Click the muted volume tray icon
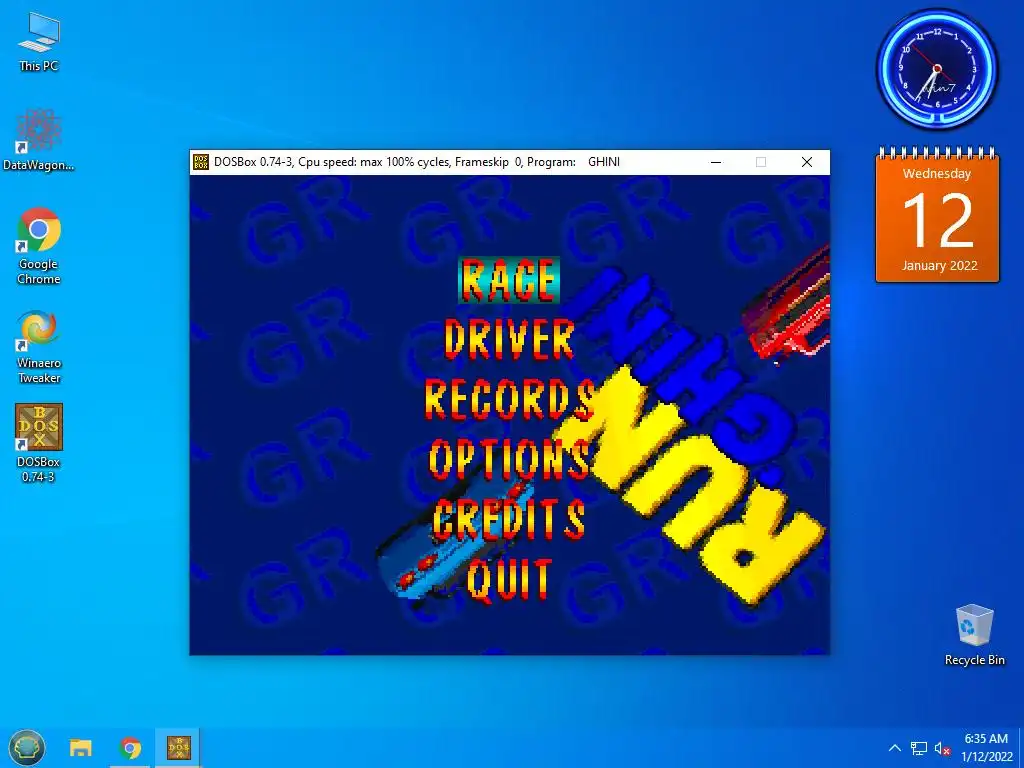 pyautogui.click(x=942, y=748)
